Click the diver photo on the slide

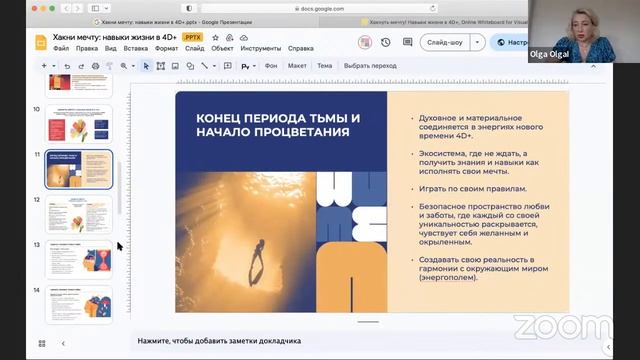coord(246,242)
